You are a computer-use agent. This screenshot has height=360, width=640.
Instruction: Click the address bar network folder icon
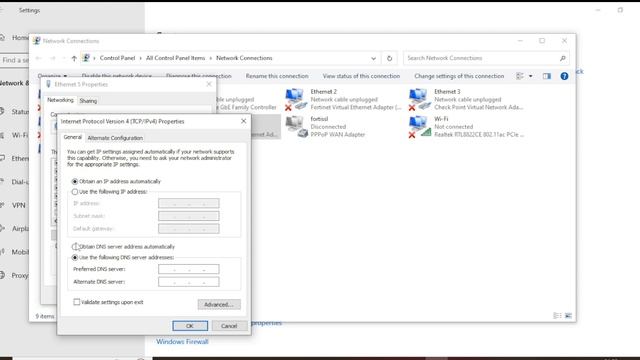(86, 58)
